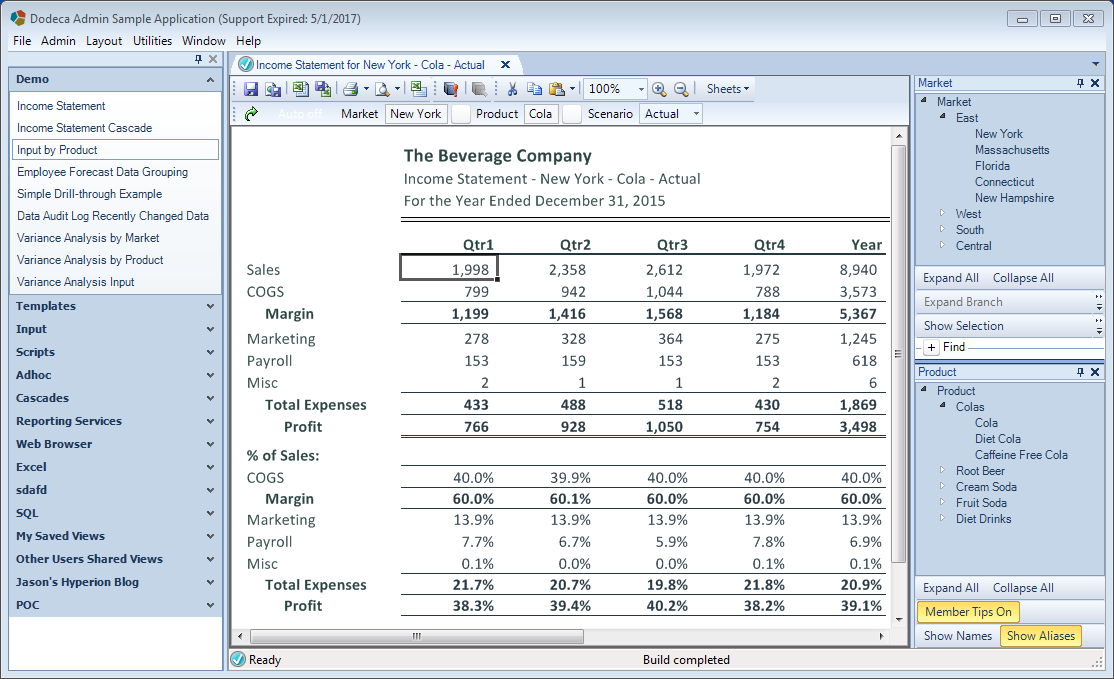1114x679 pixels.
Task: Toggle the Show Names option
Action: [x=958, y=636]
